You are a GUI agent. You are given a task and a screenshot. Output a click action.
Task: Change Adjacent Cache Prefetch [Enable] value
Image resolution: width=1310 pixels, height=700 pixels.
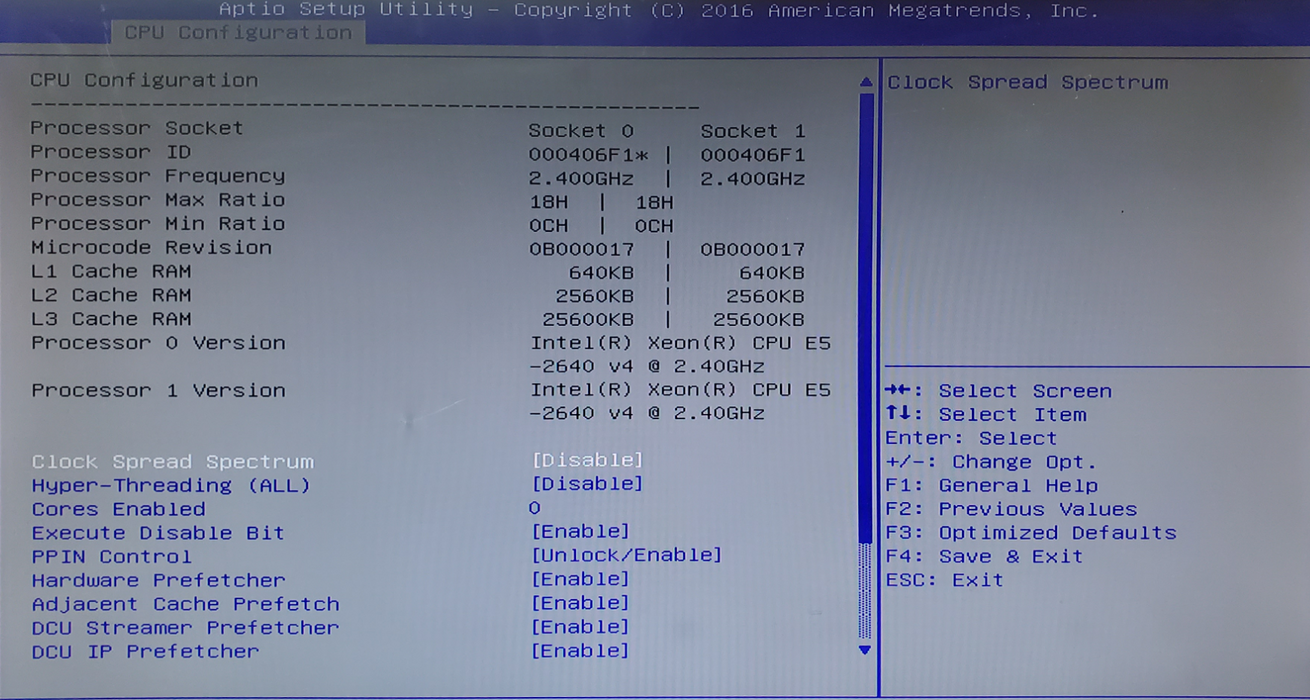(x=580, y=603)
